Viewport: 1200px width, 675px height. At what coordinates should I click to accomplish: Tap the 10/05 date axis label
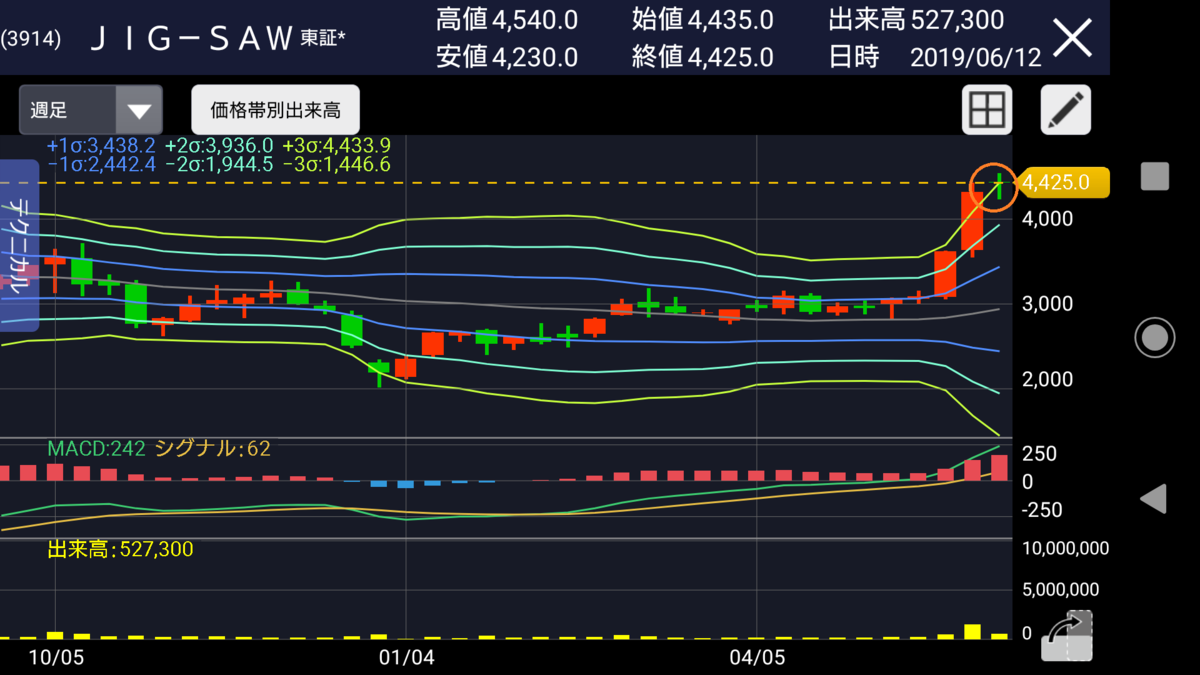point(55,657)
